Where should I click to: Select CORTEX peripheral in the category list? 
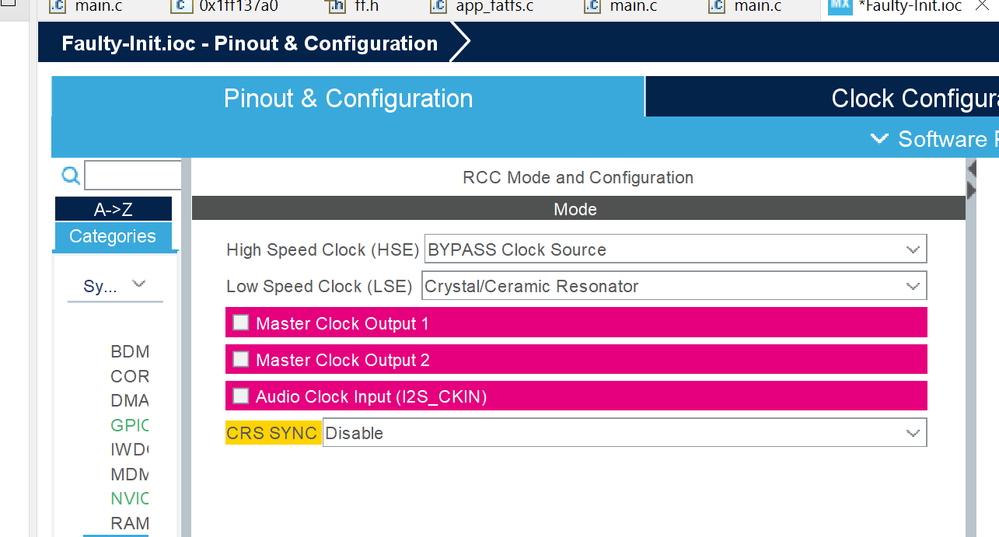click(129, 376)
